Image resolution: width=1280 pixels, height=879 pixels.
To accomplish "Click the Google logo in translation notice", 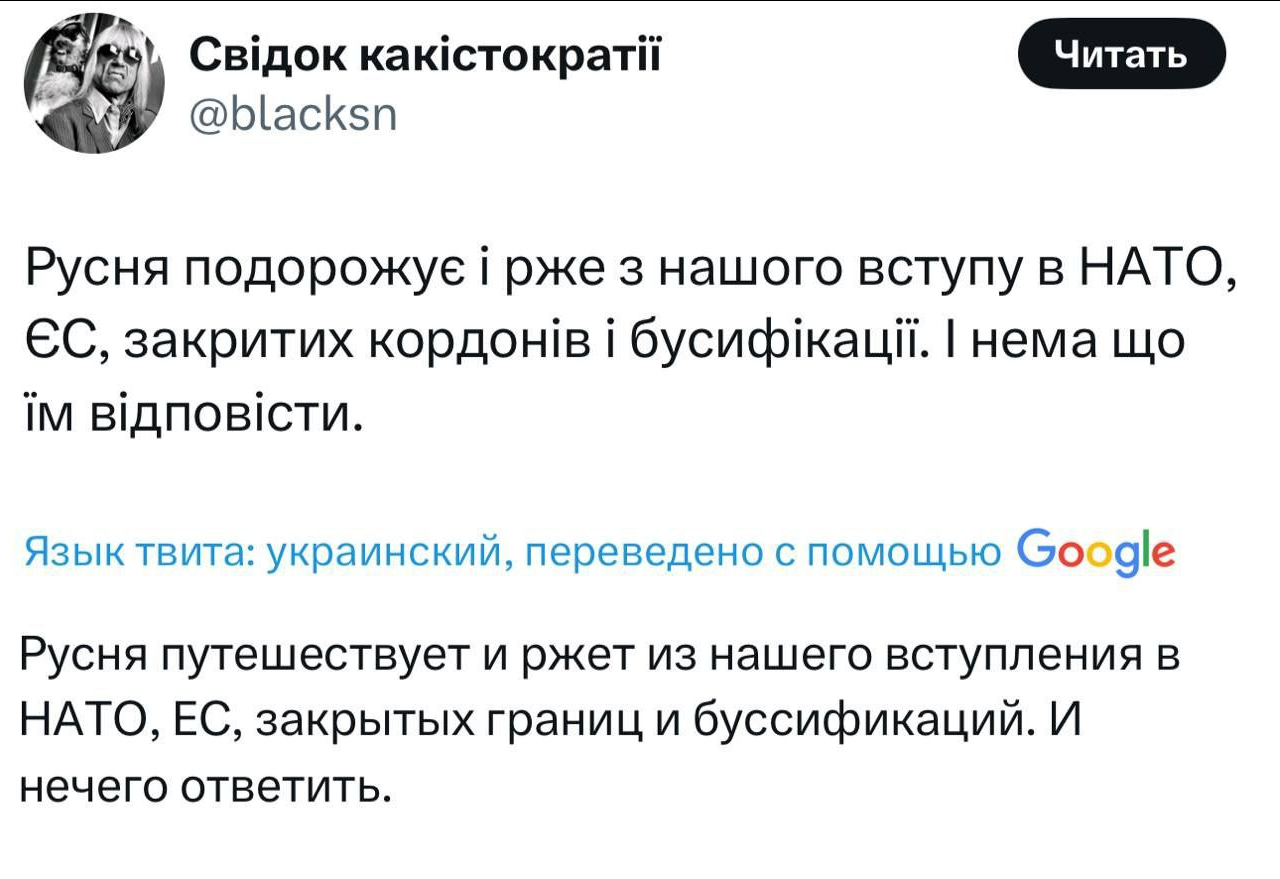I will tap(1095, 550).
